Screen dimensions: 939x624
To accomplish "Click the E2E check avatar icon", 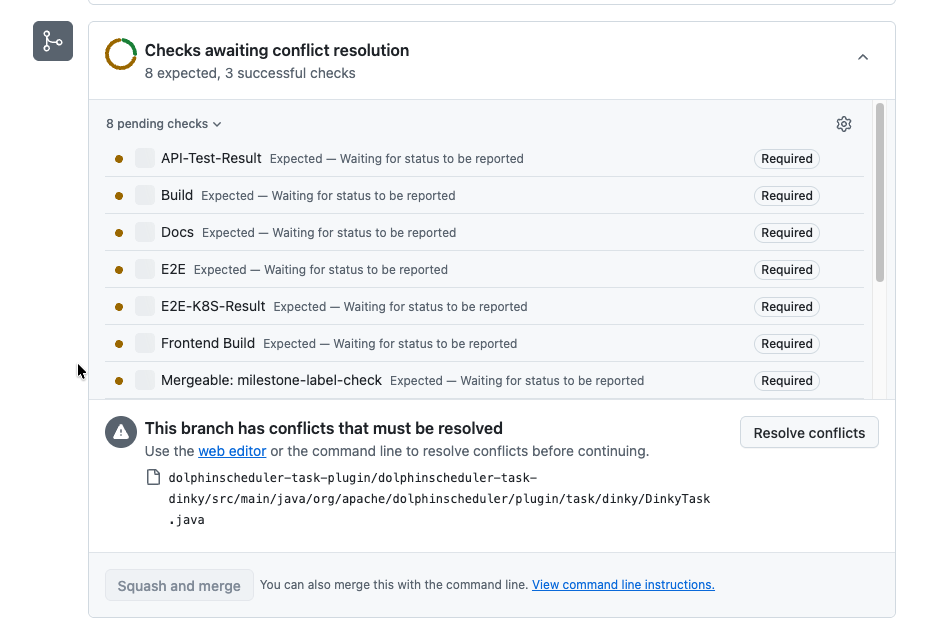I will 145,269.
